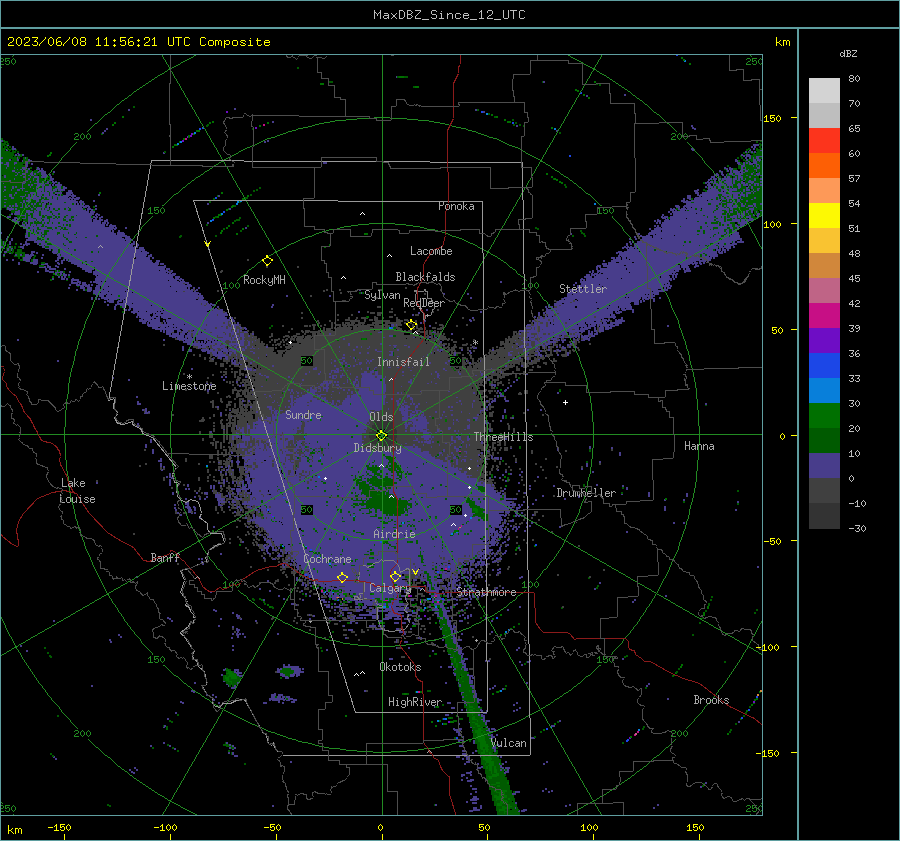900x841 pixels.
Task: Click the Didsbury city label
Action: tap(377, 448)
